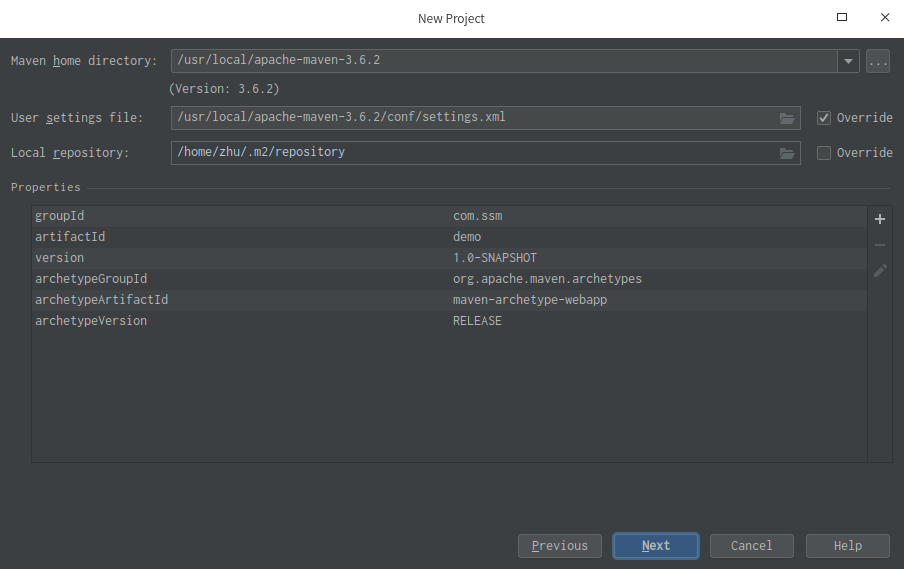Close the New Project dialog
Screen dimensions: 904x569
point(885,17)
